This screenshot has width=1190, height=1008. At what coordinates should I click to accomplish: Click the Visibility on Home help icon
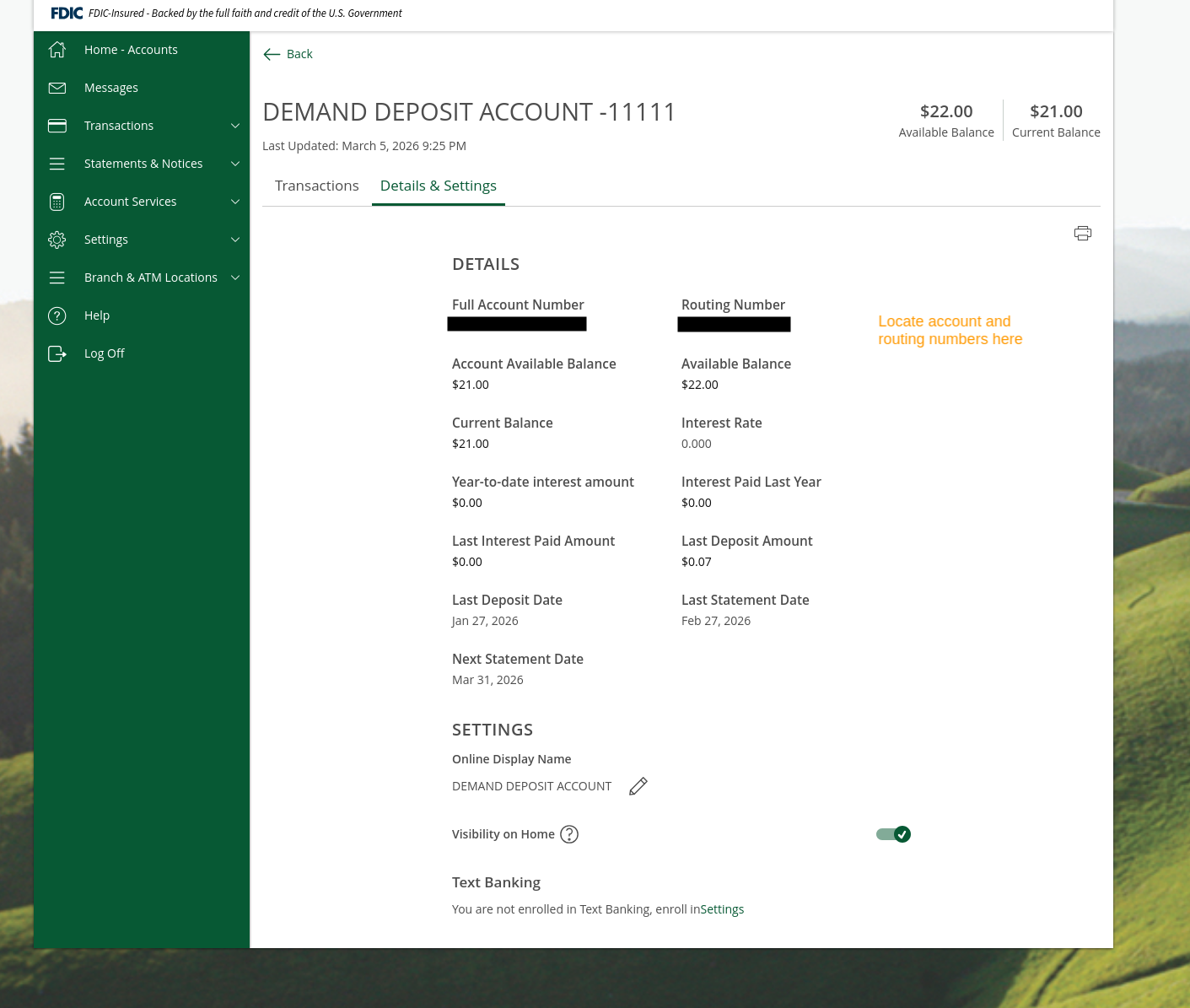coord(569,834)
